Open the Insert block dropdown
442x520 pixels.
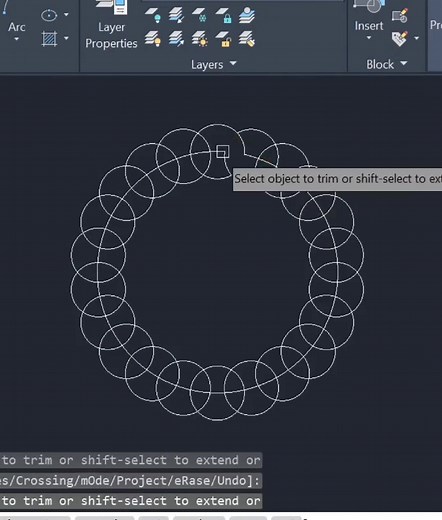(x=369, y=38)
